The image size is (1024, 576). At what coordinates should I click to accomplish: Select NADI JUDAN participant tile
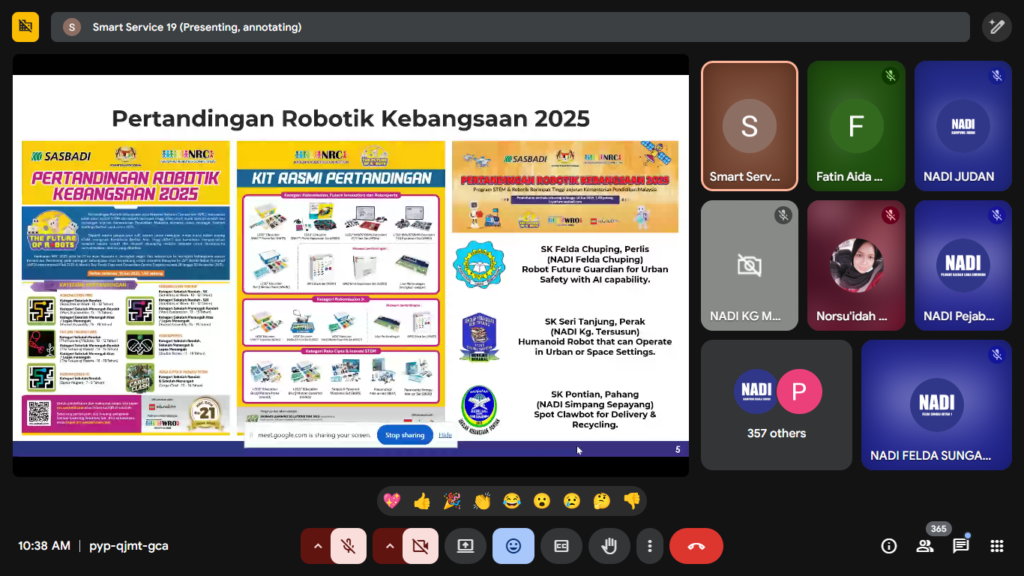coord(963,126)
